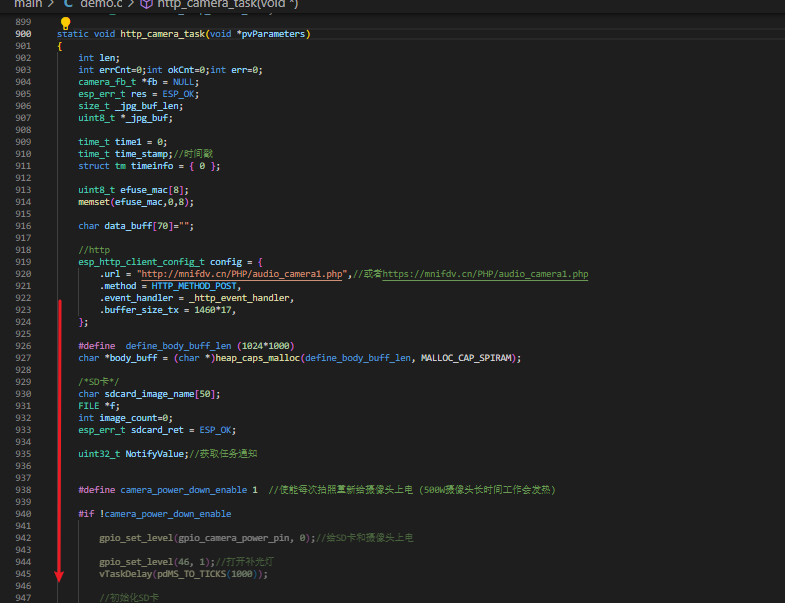Click the http_camera_task function name on line 900
This screenshot has height=603, width=785.
tap(162, 34)
